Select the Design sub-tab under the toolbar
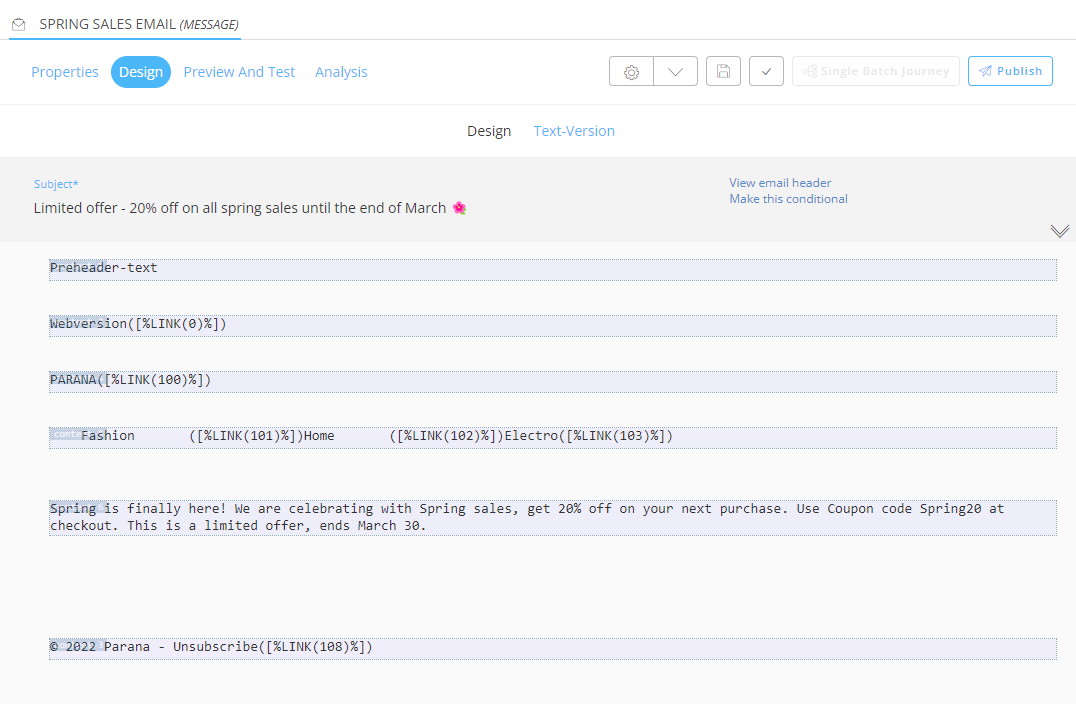This screenshot has width=1076, height=704. click(x=489, y=131)
